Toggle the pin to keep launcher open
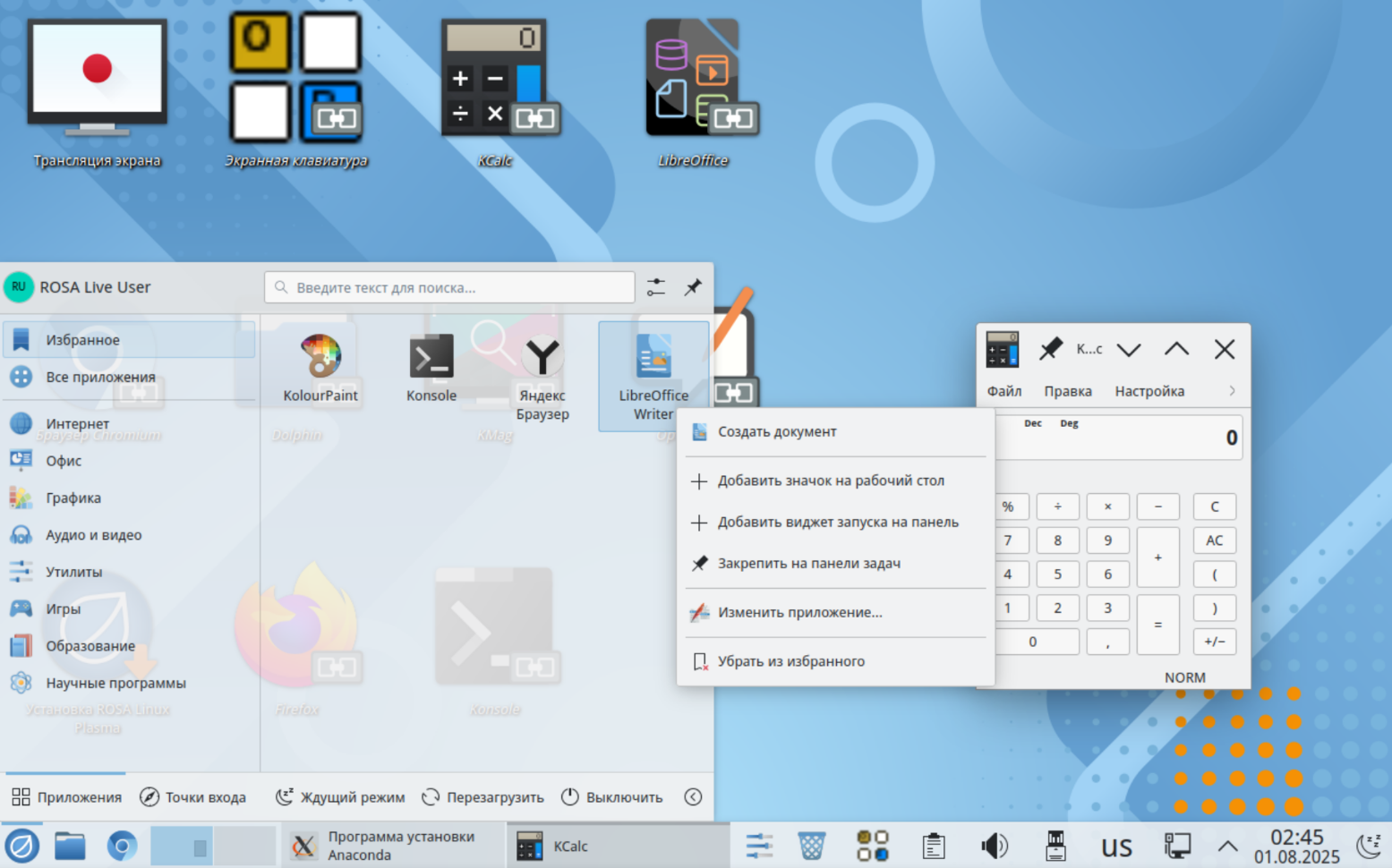 pos(693,287)
